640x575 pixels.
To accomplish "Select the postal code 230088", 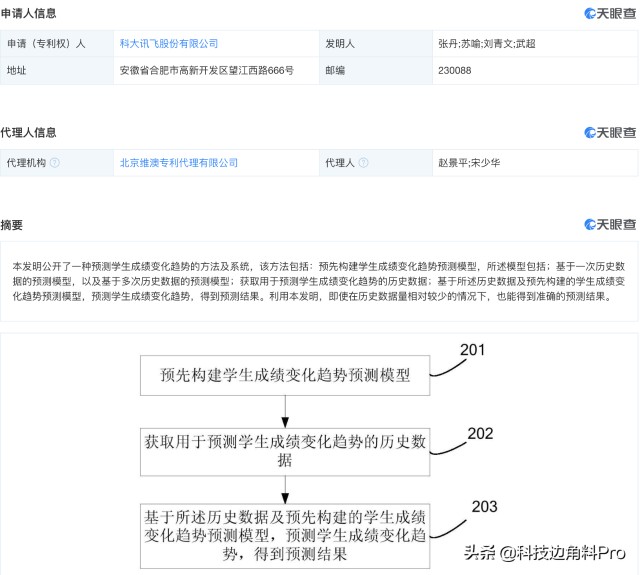I will 454,71.
